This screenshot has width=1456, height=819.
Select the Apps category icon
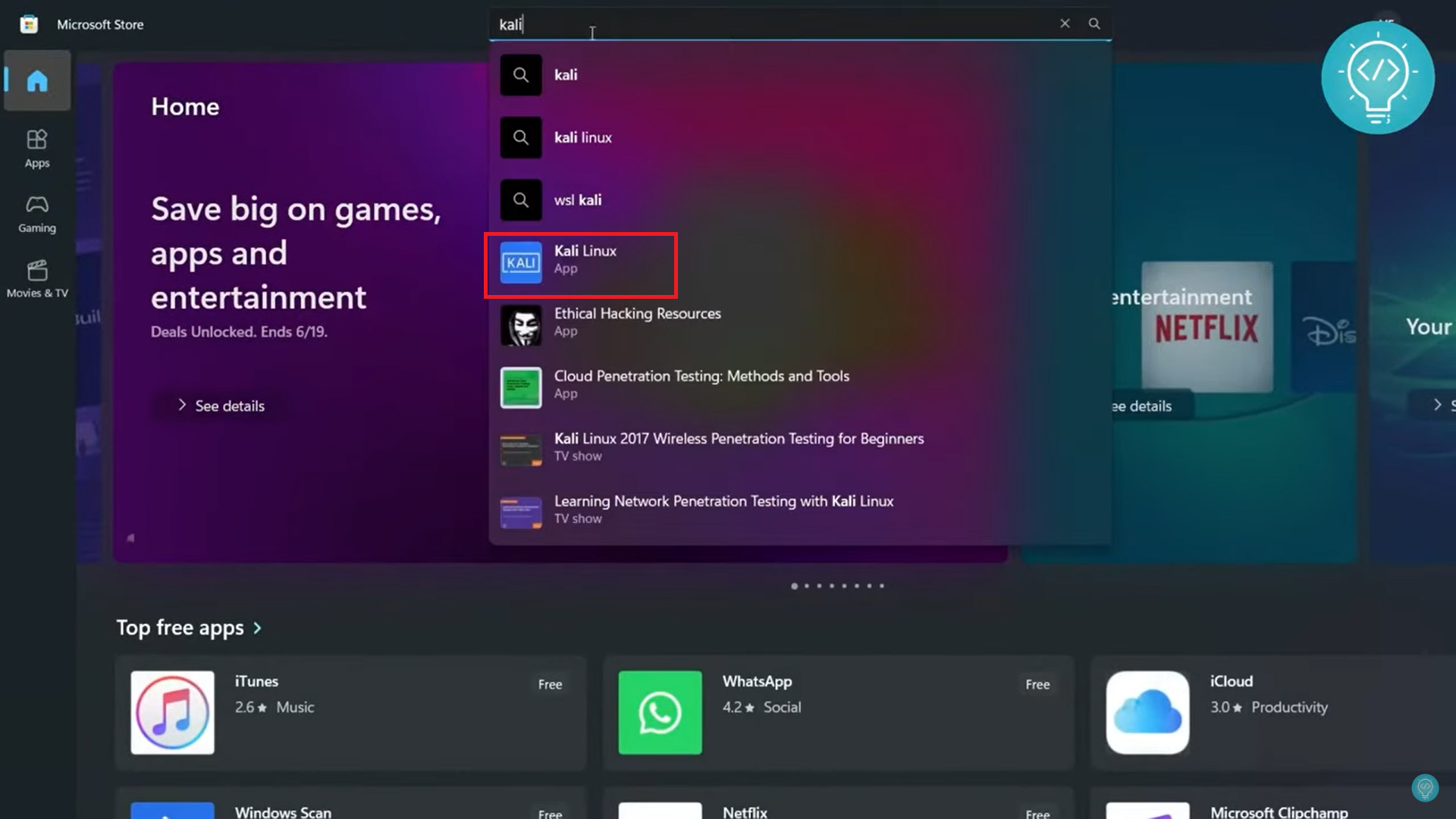36,148
